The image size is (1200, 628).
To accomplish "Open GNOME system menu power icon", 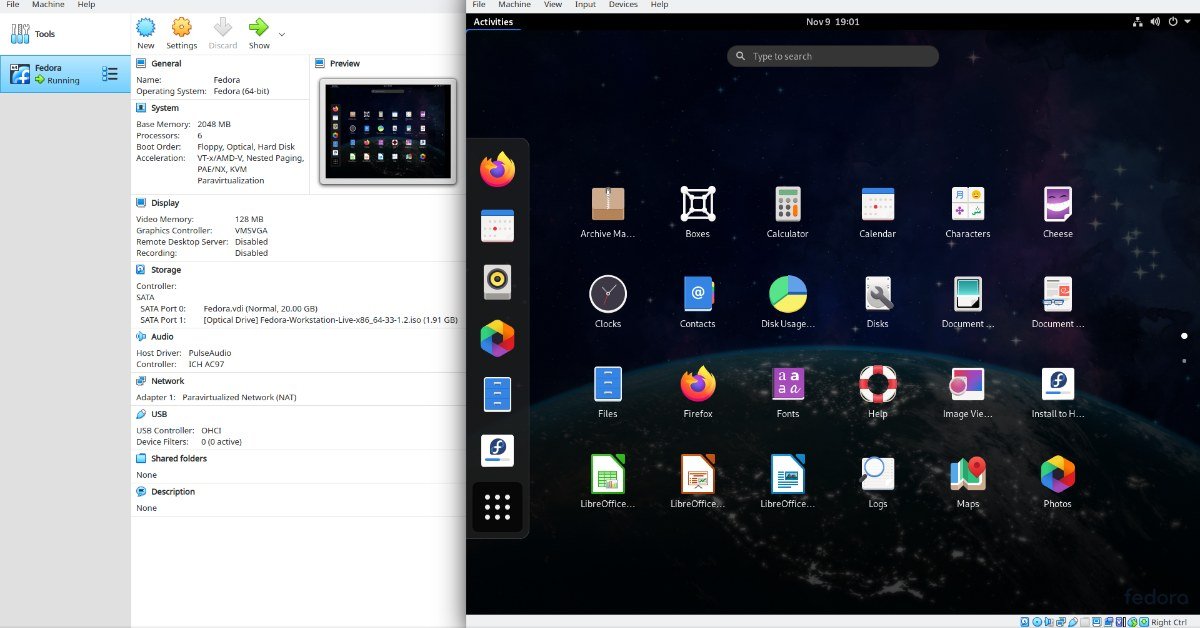I will pos(1175,21).
